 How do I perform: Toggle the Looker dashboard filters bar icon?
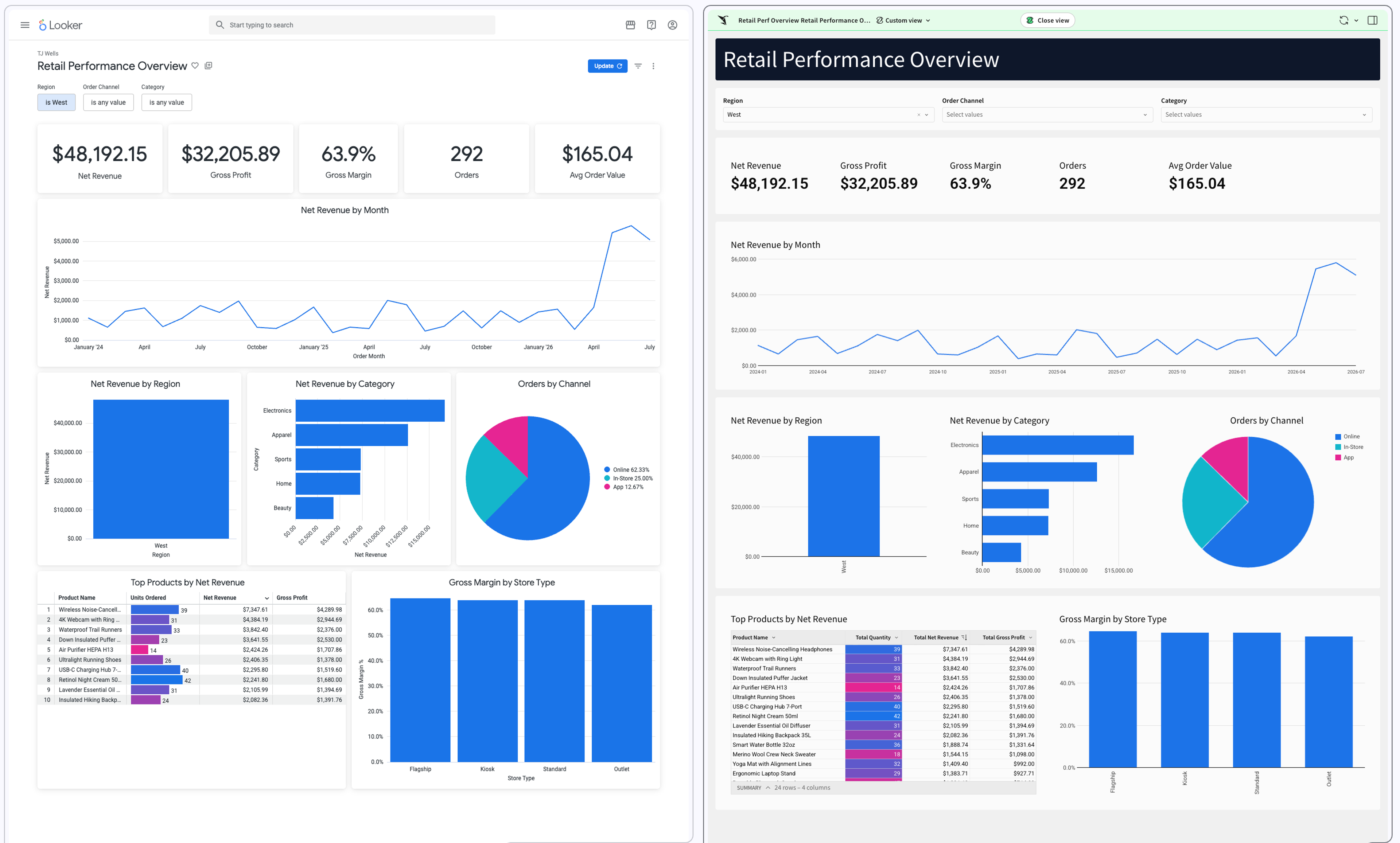pyautogui.click(x=638, y=66)
